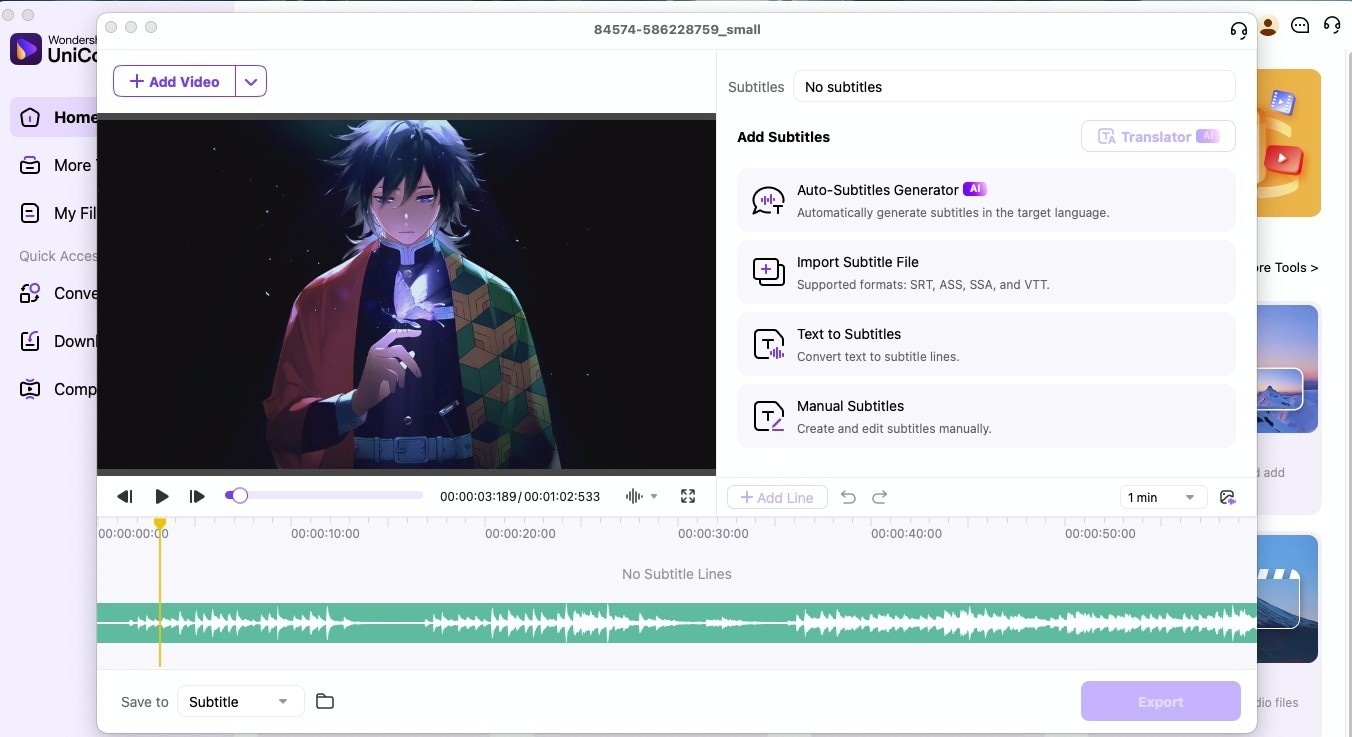Open the message icon in main window

tap(1300, 26)
